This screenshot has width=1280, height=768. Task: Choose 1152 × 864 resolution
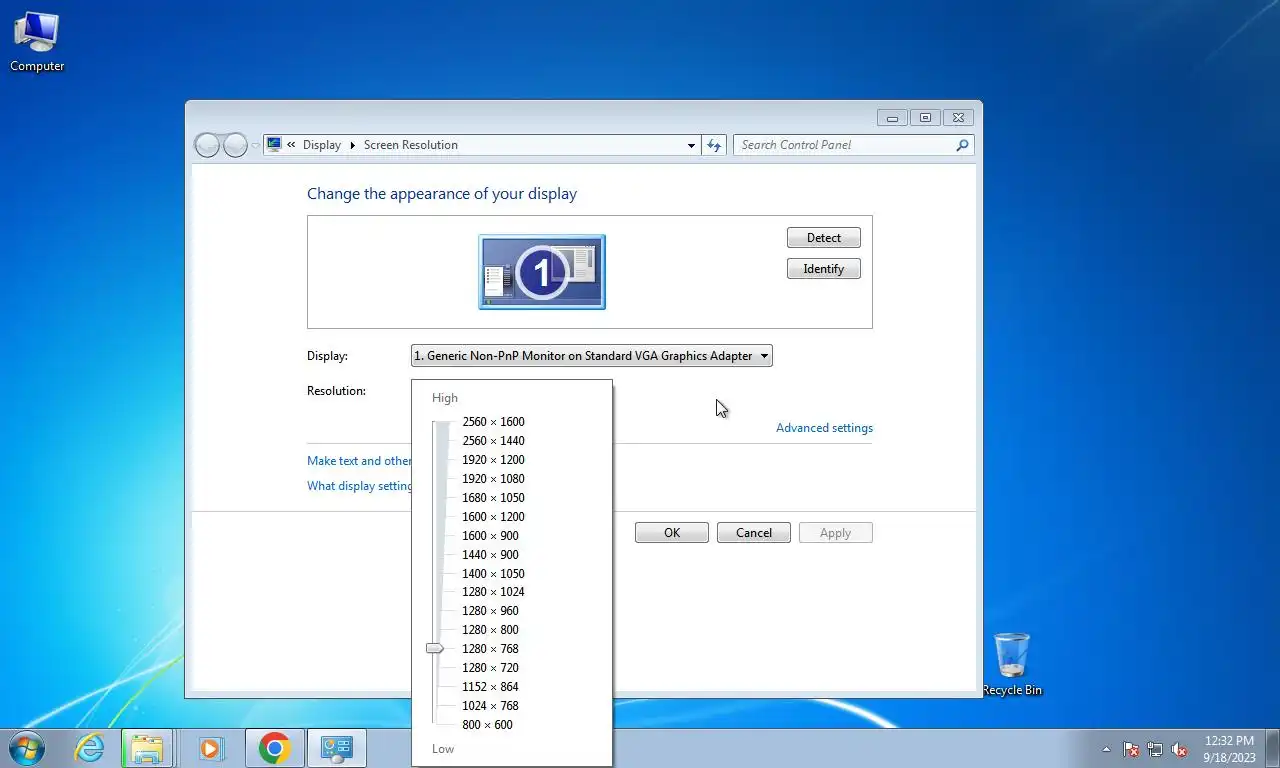[490, 687]
